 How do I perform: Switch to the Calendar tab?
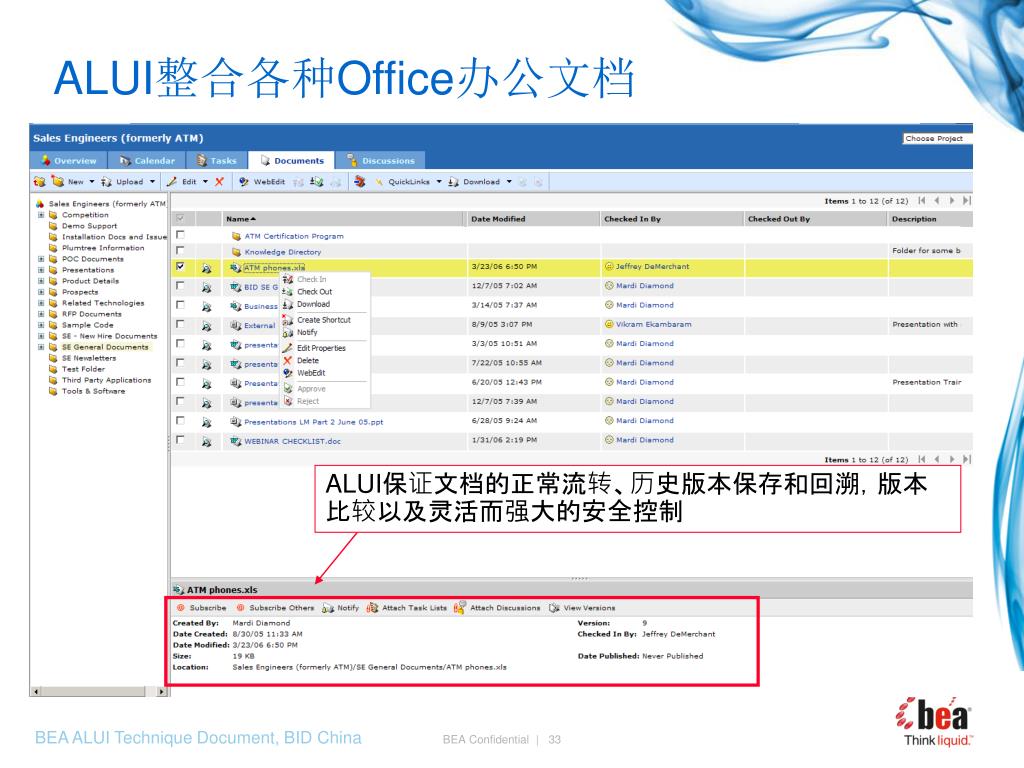[148, 161]
